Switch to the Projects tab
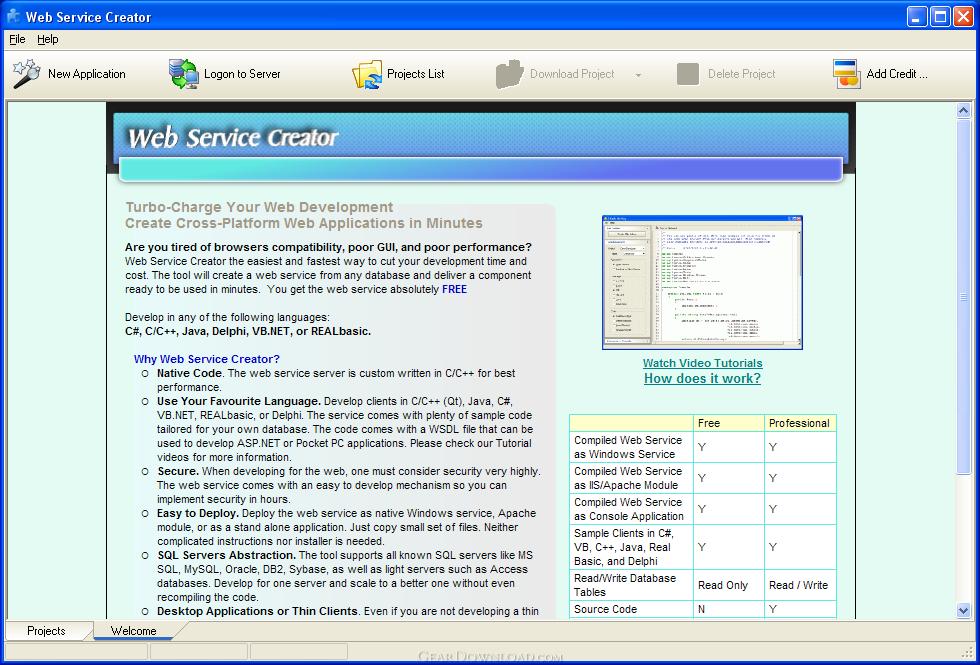Viewport: 980px width, 665px height. tap(46, 631)
